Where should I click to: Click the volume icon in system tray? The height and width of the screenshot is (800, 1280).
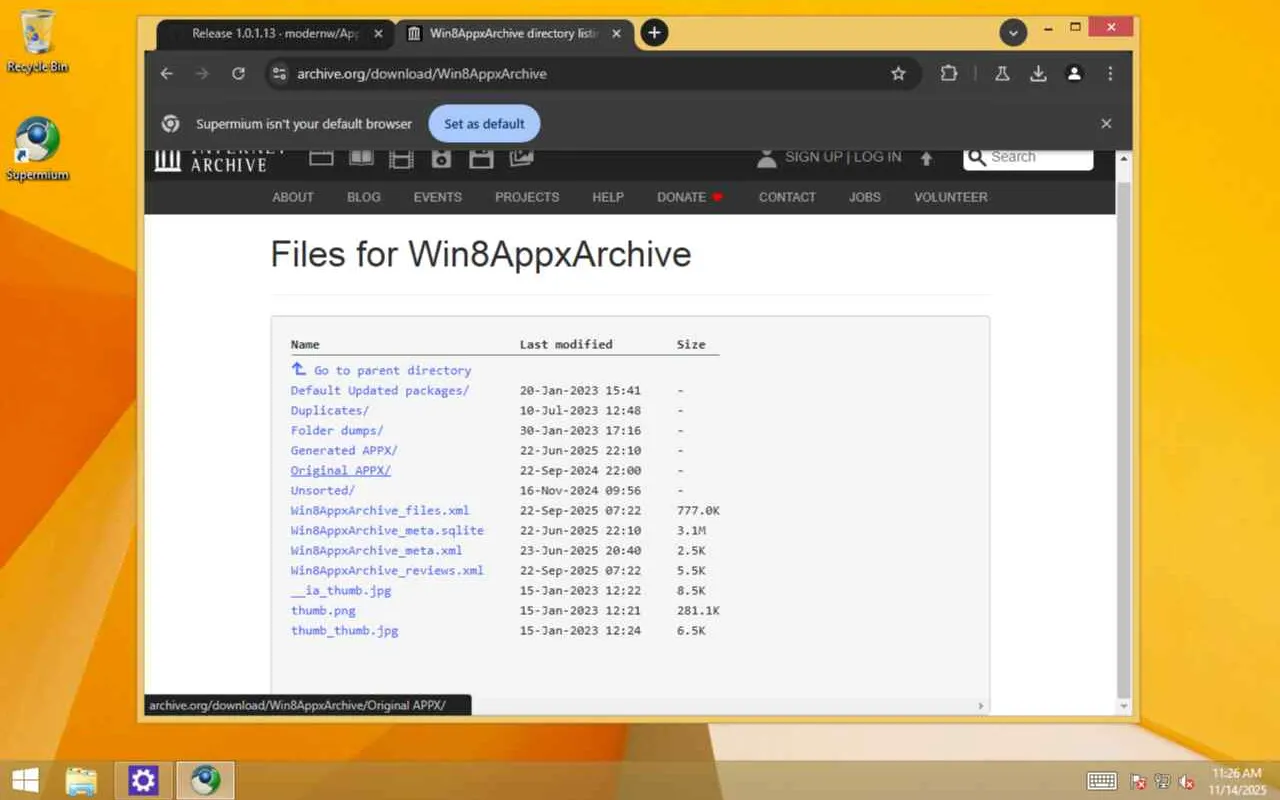1187,781
